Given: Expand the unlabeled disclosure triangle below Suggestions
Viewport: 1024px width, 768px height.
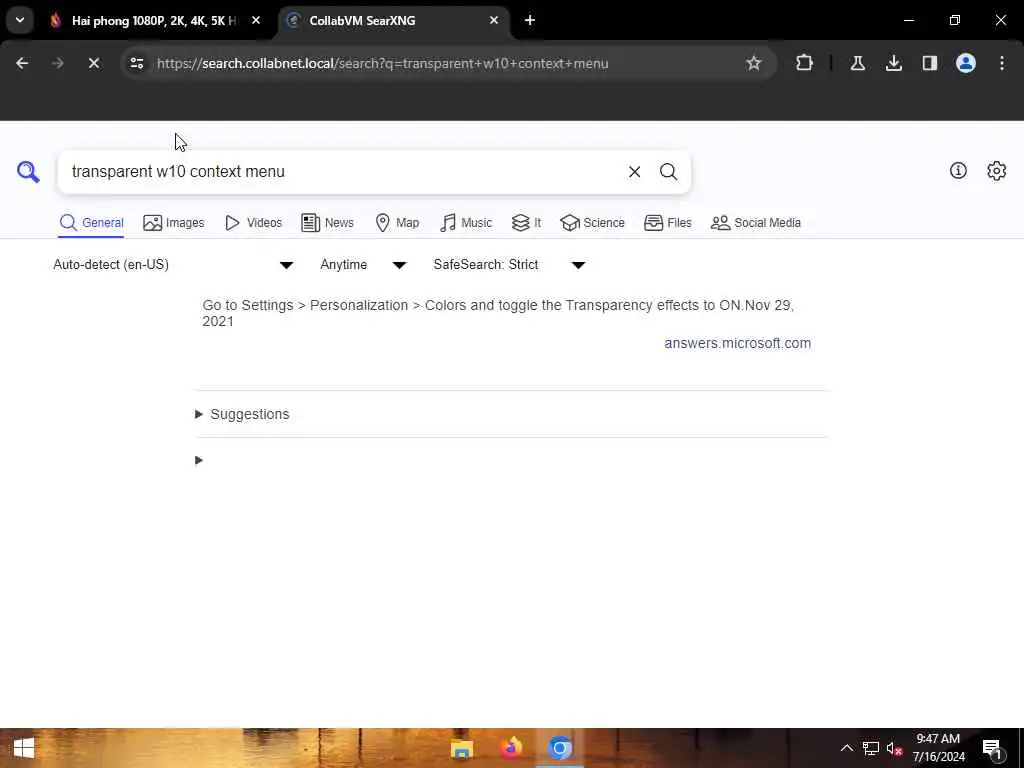Looking at the screenshot, I should pyautogui.click(x=199, y=460).
